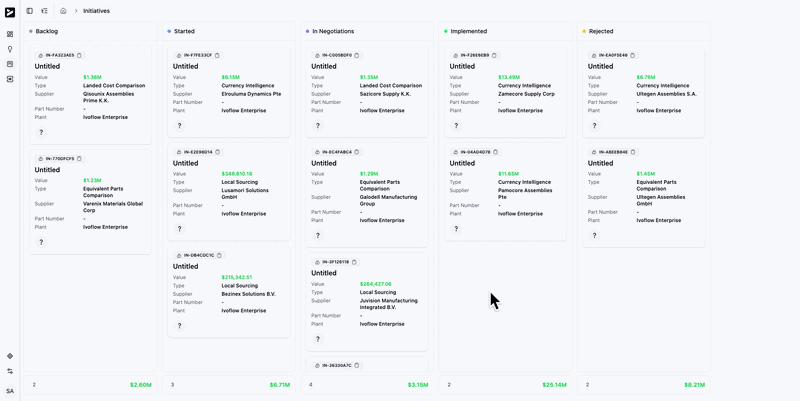The width and height of the screenshot is (800, 401).
Task: Copy ID of card IN-E2E98D14
Action: 217,152
